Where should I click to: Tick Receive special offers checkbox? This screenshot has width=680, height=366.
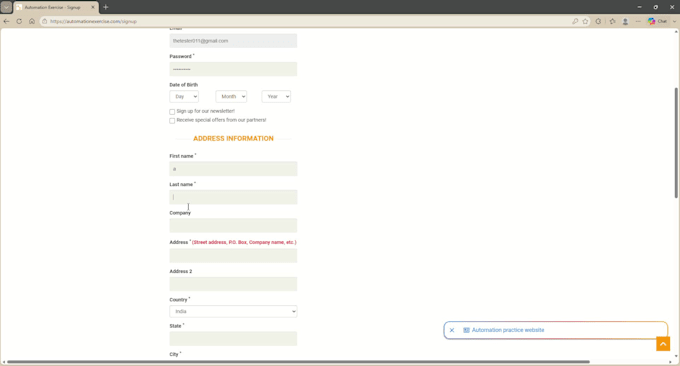(x=172, y=121)
